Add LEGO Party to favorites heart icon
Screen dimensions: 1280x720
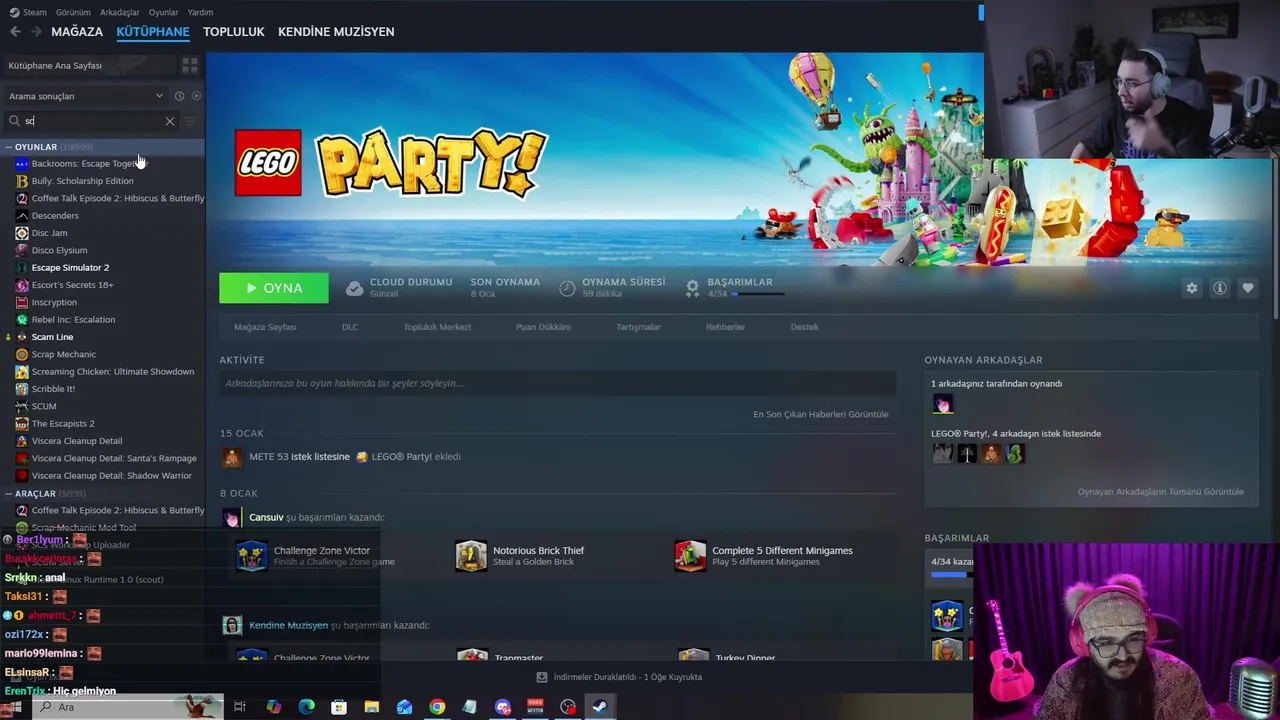point(1247,288)
